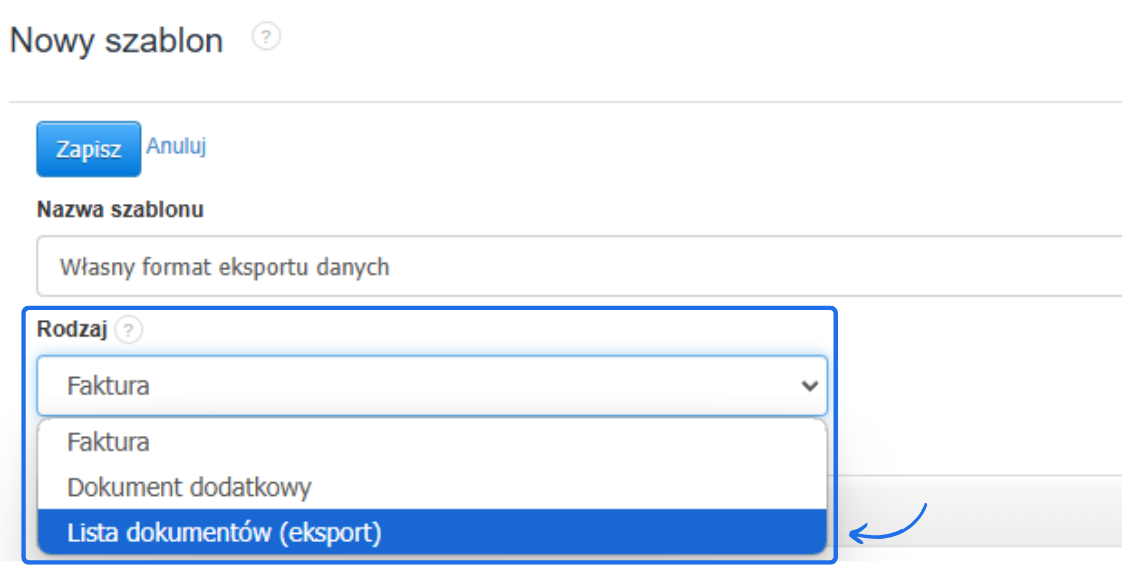The width and height of the screenshot is (1125, 573).
Task: Focus the Nazwa szablonu text field
Action: [x=580, y=267]
